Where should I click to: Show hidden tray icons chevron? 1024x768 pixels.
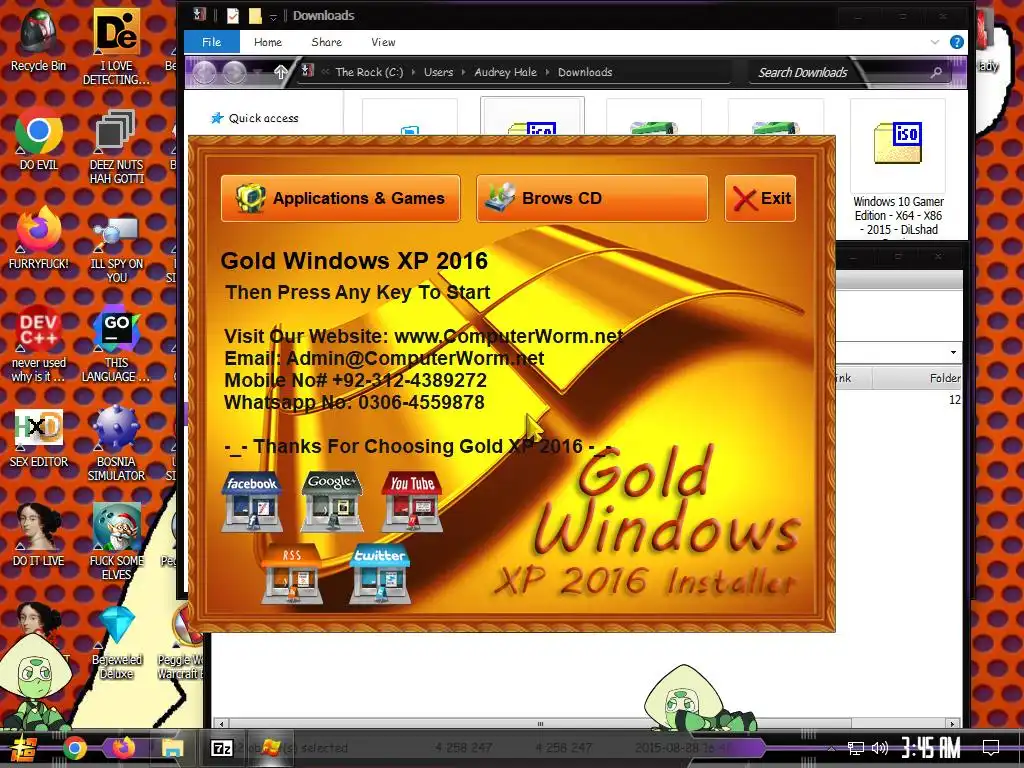[831, 748]
